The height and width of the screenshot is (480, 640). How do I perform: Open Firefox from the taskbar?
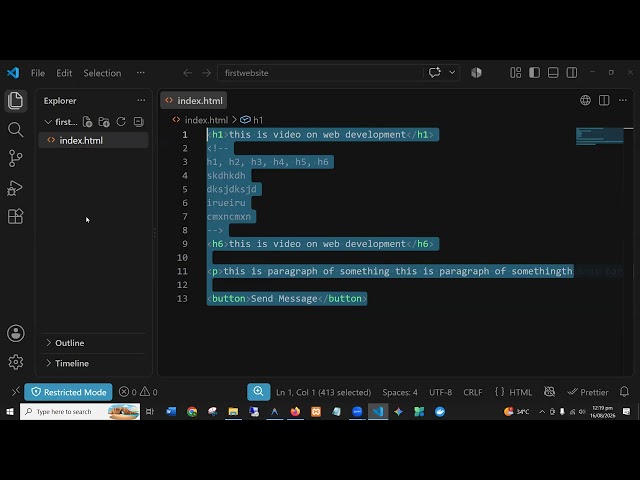295,411
